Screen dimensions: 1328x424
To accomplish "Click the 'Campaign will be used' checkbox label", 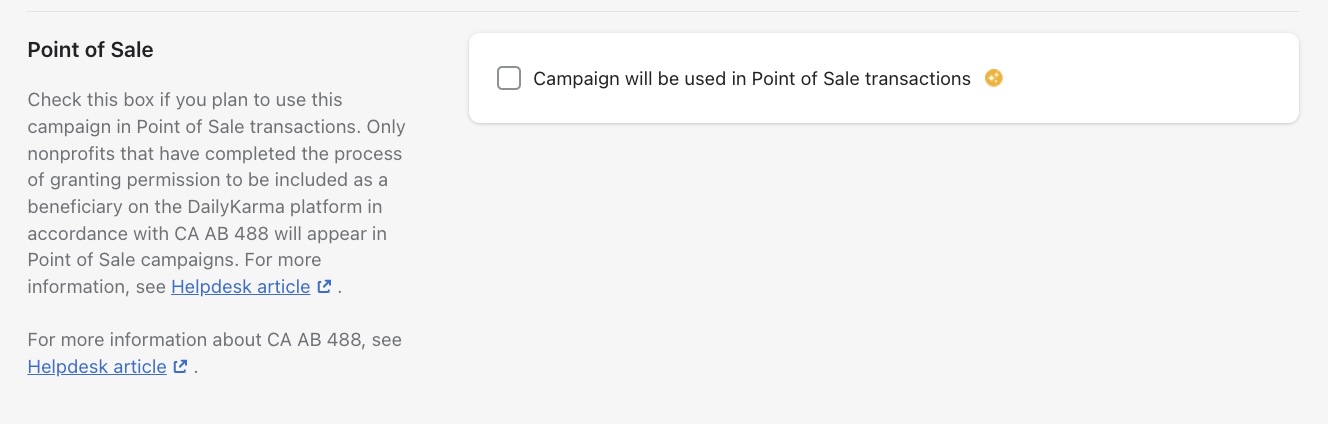I will (x=751, y=78).
